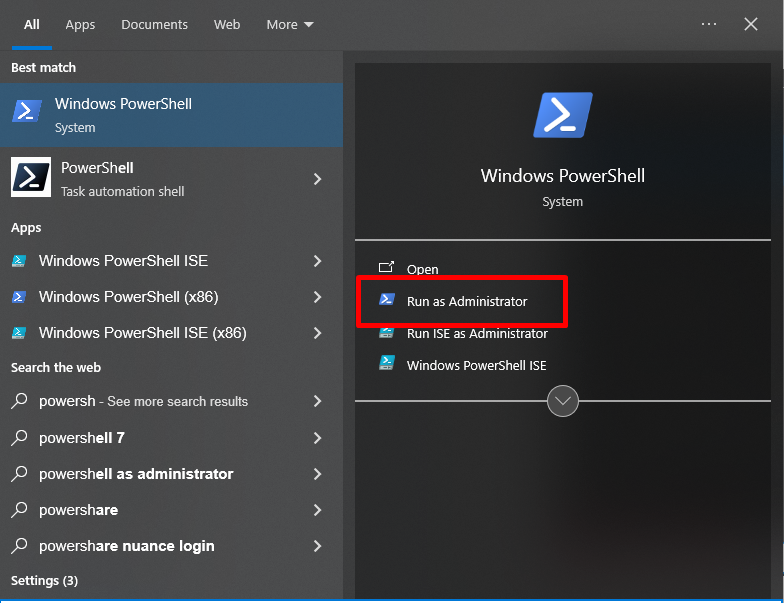
Task: Click the search icon beside 'powershare'
Action: 19,510
